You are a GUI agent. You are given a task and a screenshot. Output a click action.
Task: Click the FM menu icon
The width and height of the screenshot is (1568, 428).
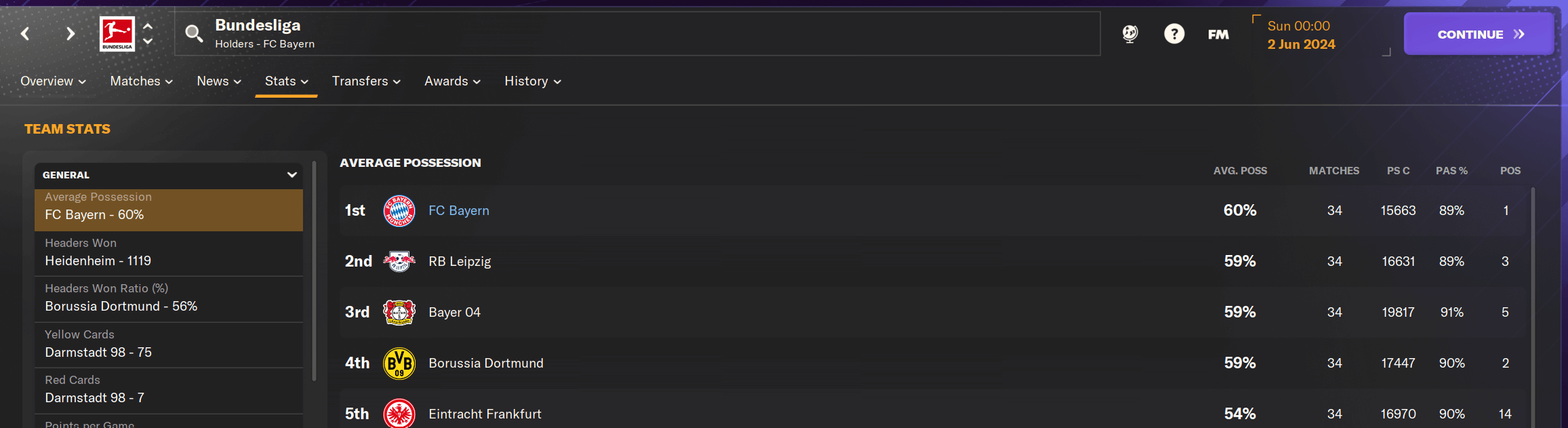1218,34
